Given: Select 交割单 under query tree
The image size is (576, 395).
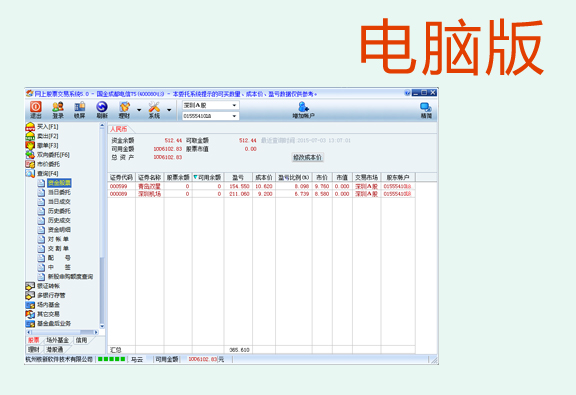Looking at the screenshot, I should [58, 248].
